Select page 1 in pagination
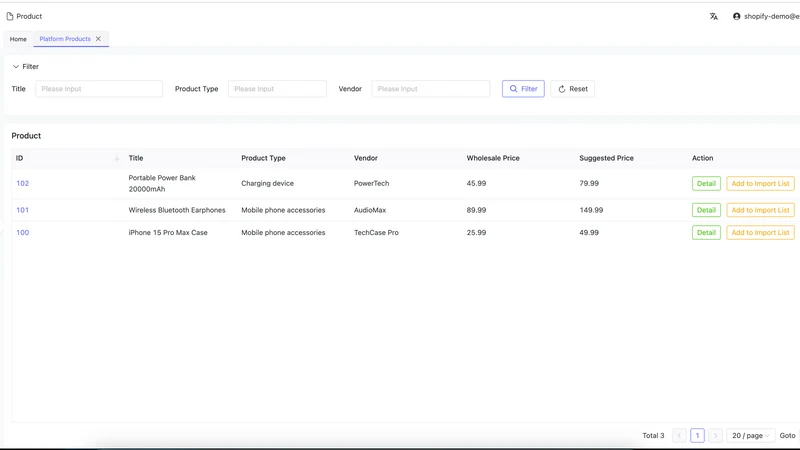Screen dimensions: 800x450 (x=697, y=435)
